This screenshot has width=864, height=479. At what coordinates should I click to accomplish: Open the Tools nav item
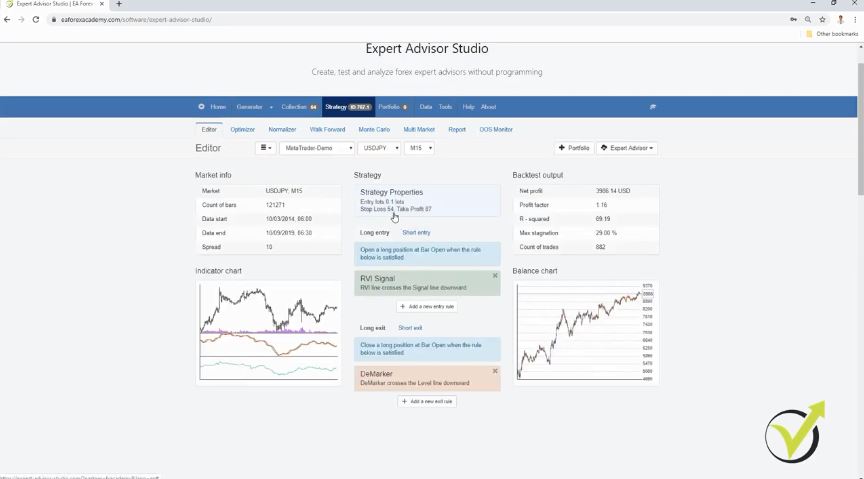click(x=445, y=107)
